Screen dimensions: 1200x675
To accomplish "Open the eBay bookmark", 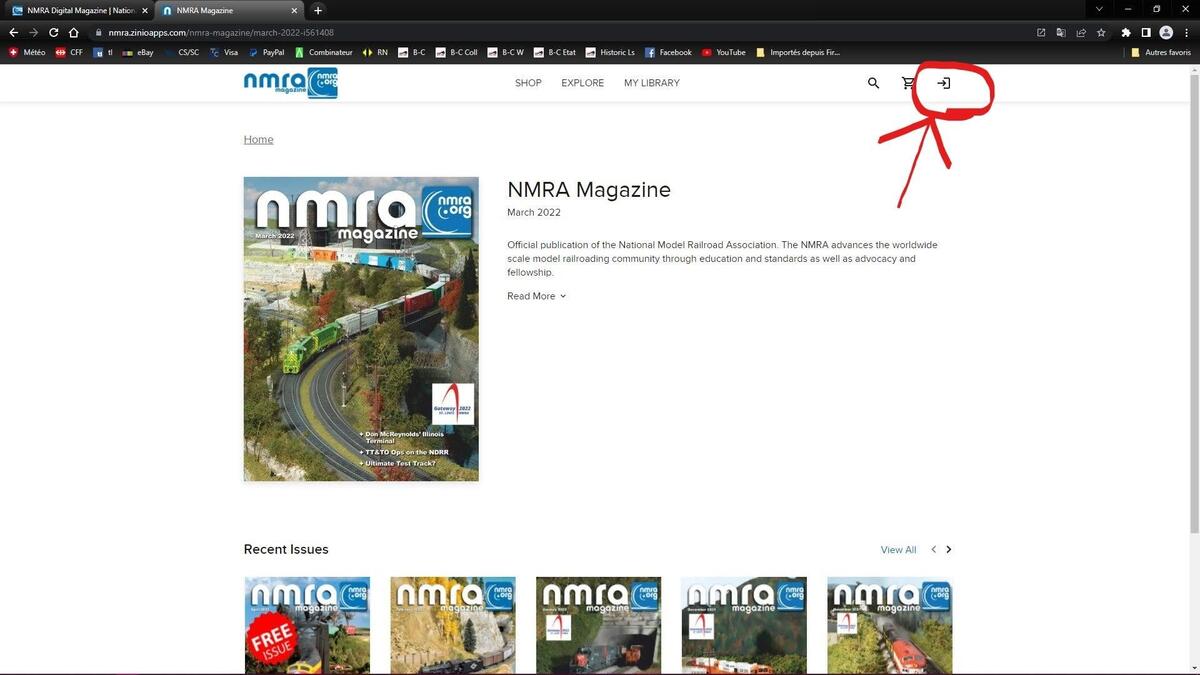I will pos(138,52).
